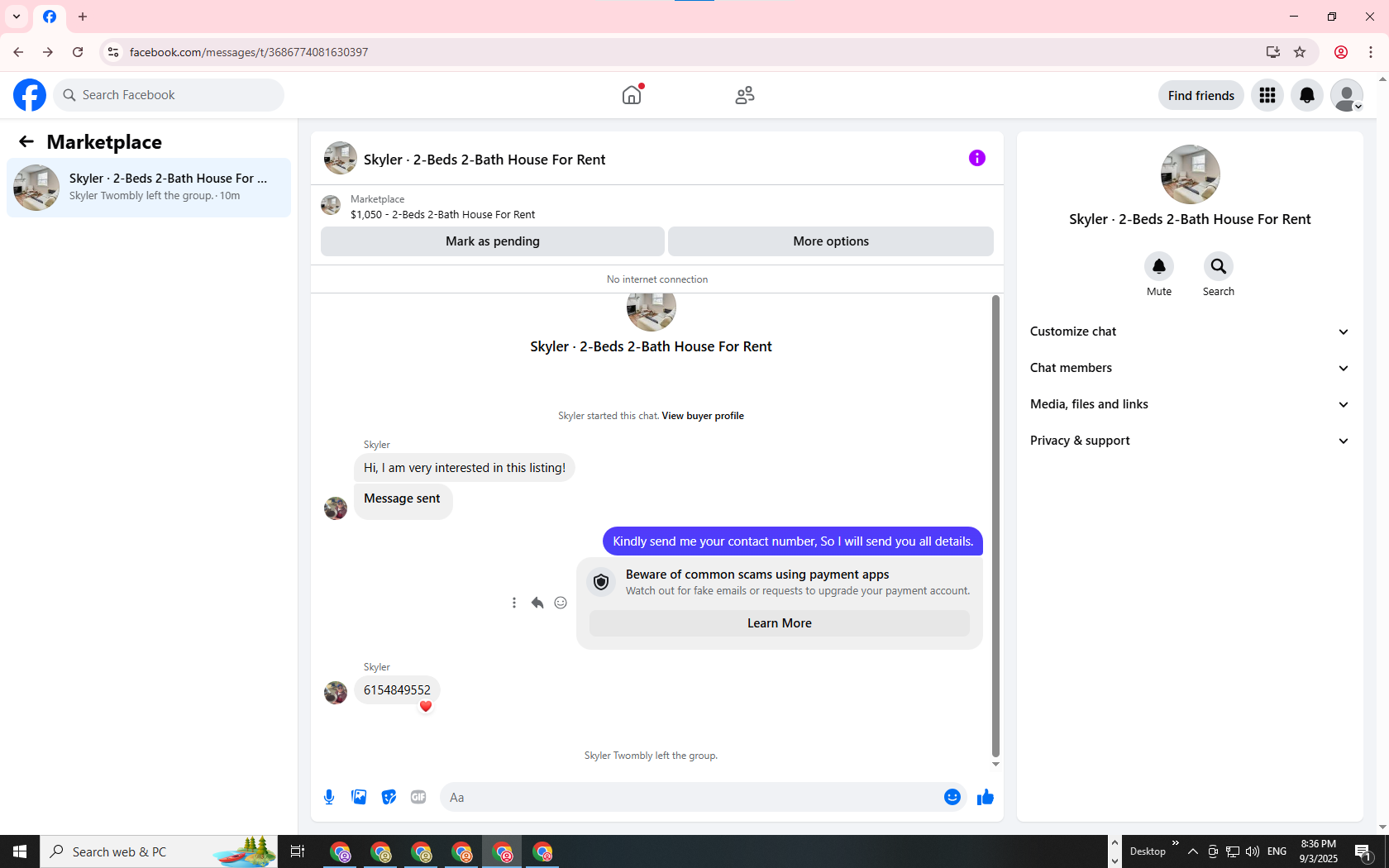The width and height of the screenshot is (1389, 868).
Task: Bookmark this page with the star icon
Action: point(1300,52)
